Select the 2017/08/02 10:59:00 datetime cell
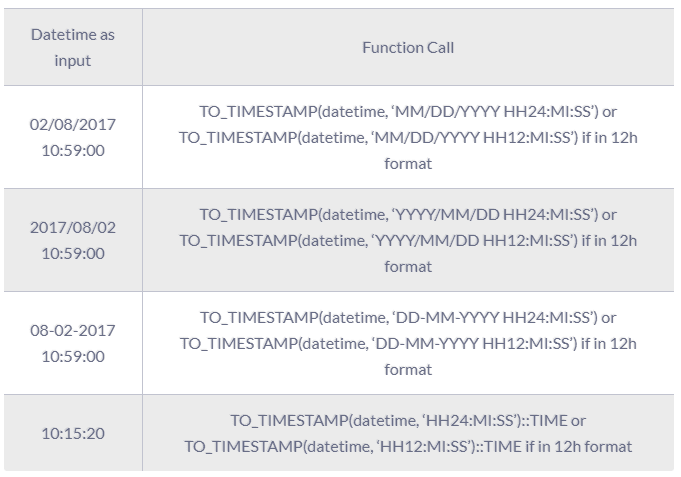This screenshot has width=681, height=477. point(73,240)
